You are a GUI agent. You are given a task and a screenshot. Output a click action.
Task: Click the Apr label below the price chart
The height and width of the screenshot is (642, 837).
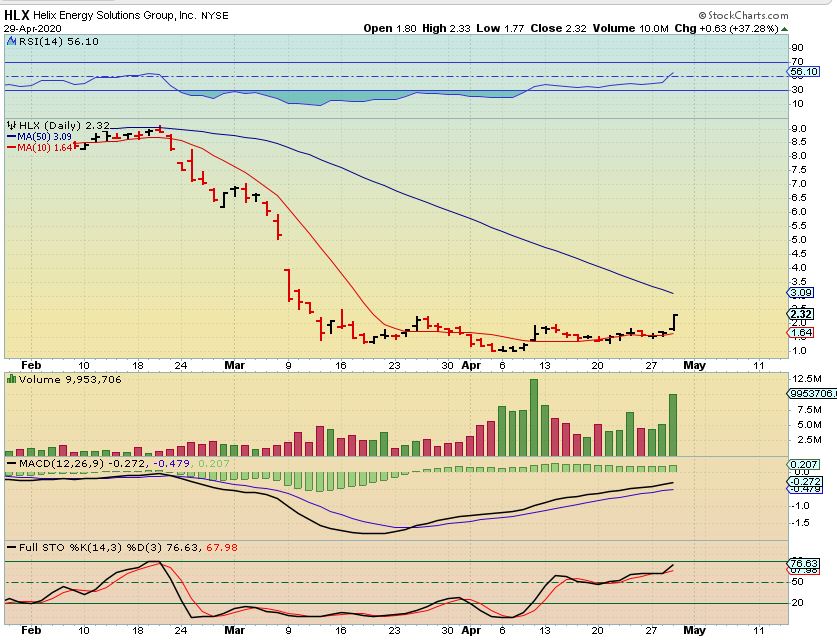point(471,366)
